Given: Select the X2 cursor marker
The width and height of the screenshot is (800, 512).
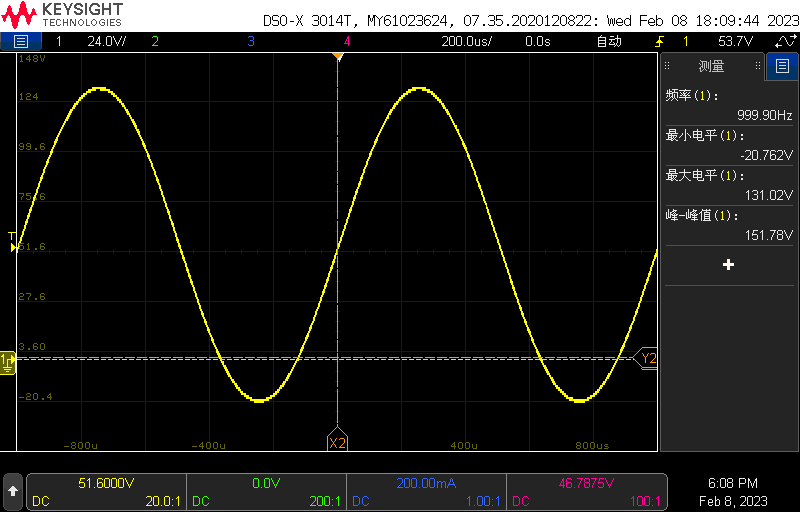Looking at the screenshot, I should click(338, 442).
